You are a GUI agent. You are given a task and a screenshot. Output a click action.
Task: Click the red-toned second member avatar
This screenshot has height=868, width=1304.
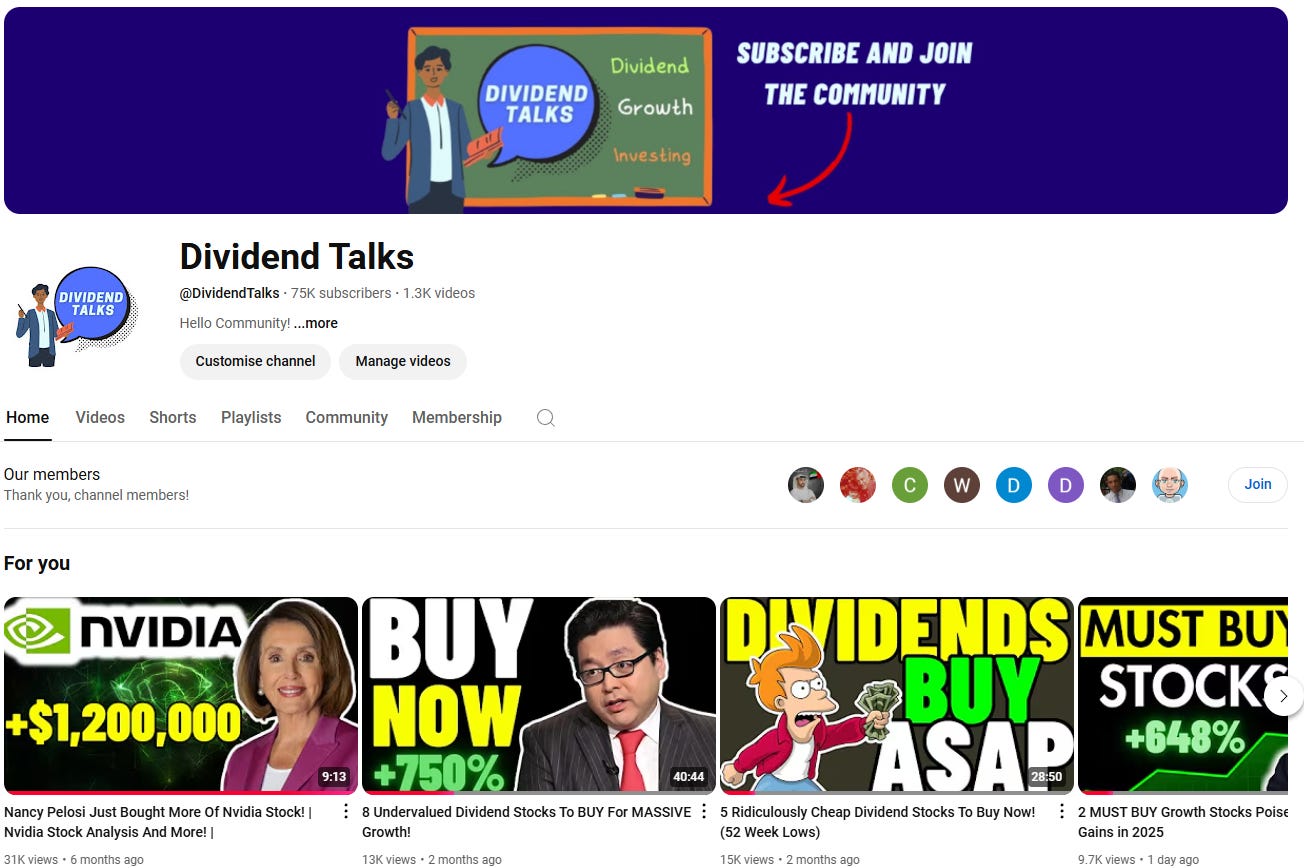click(x=858, y=486)
